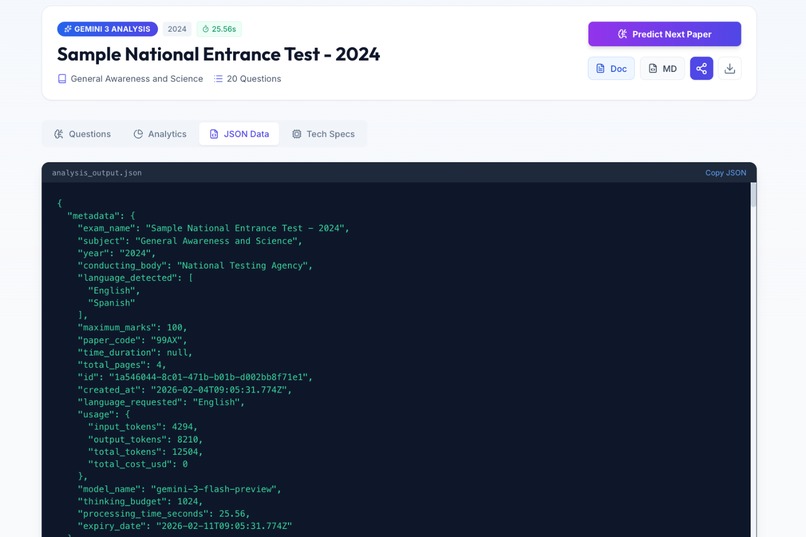Click the analysis_output.json file name
Screen dimensions: 806x537
pyautogui.click(x=97, y=173)
